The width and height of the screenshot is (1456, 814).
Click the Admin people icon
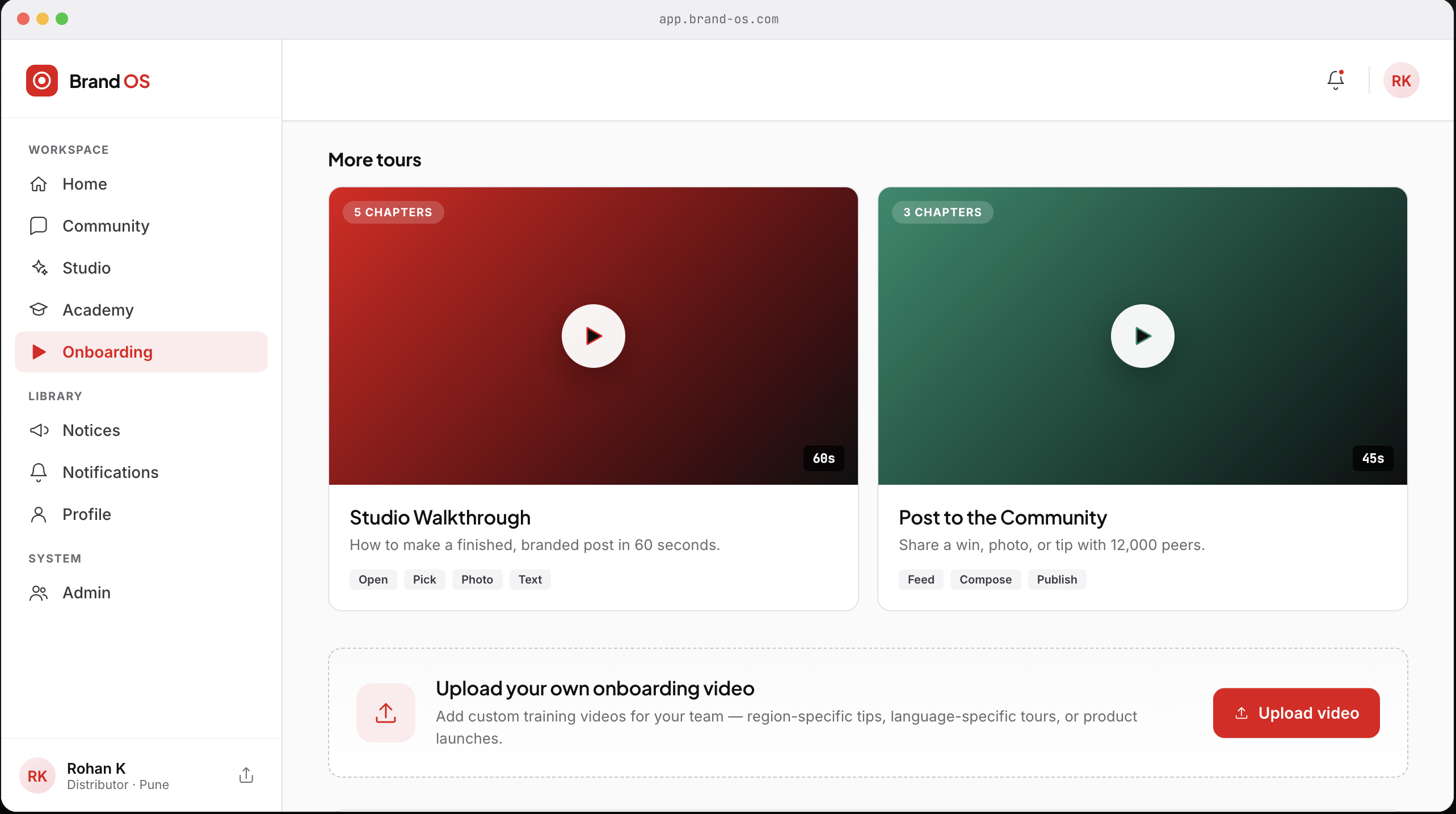[39, 593]
